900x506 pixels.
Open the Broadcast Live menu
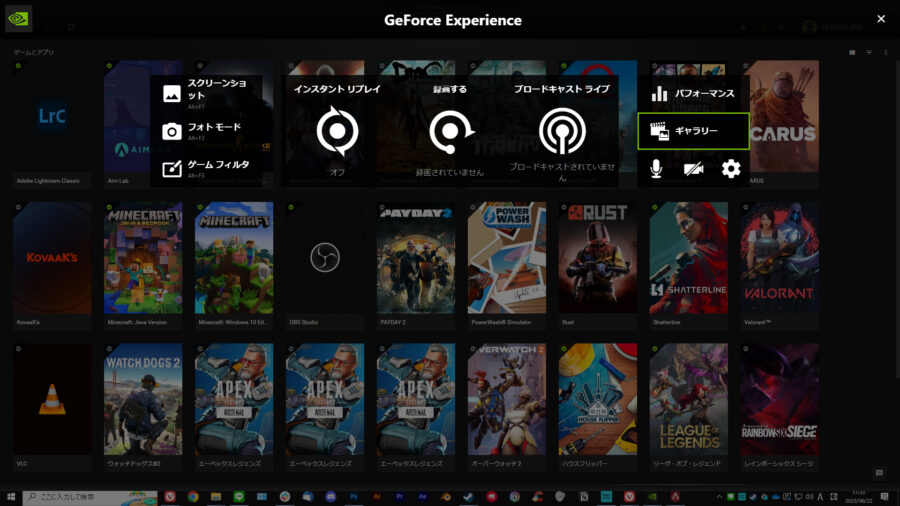point(562,131)
